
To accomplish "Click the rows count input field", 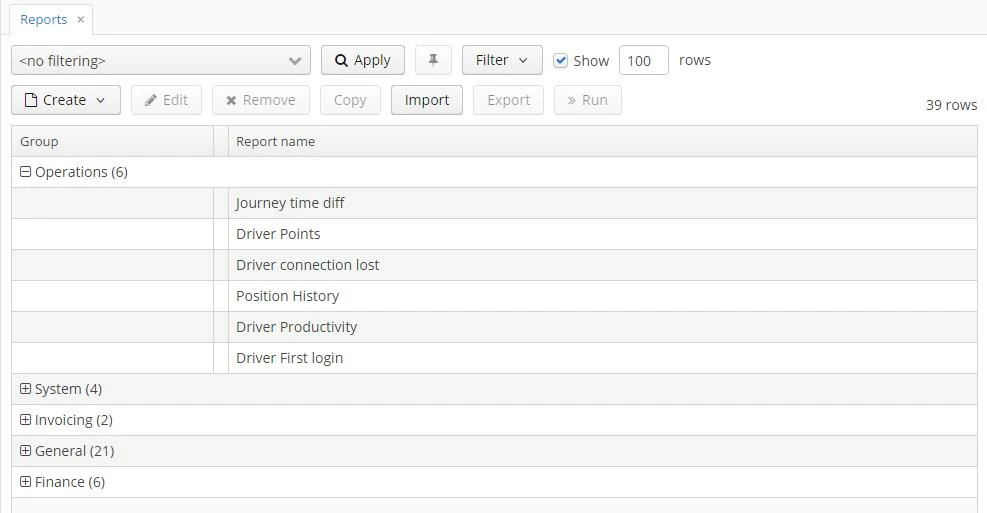I will (x=643, y=60).
